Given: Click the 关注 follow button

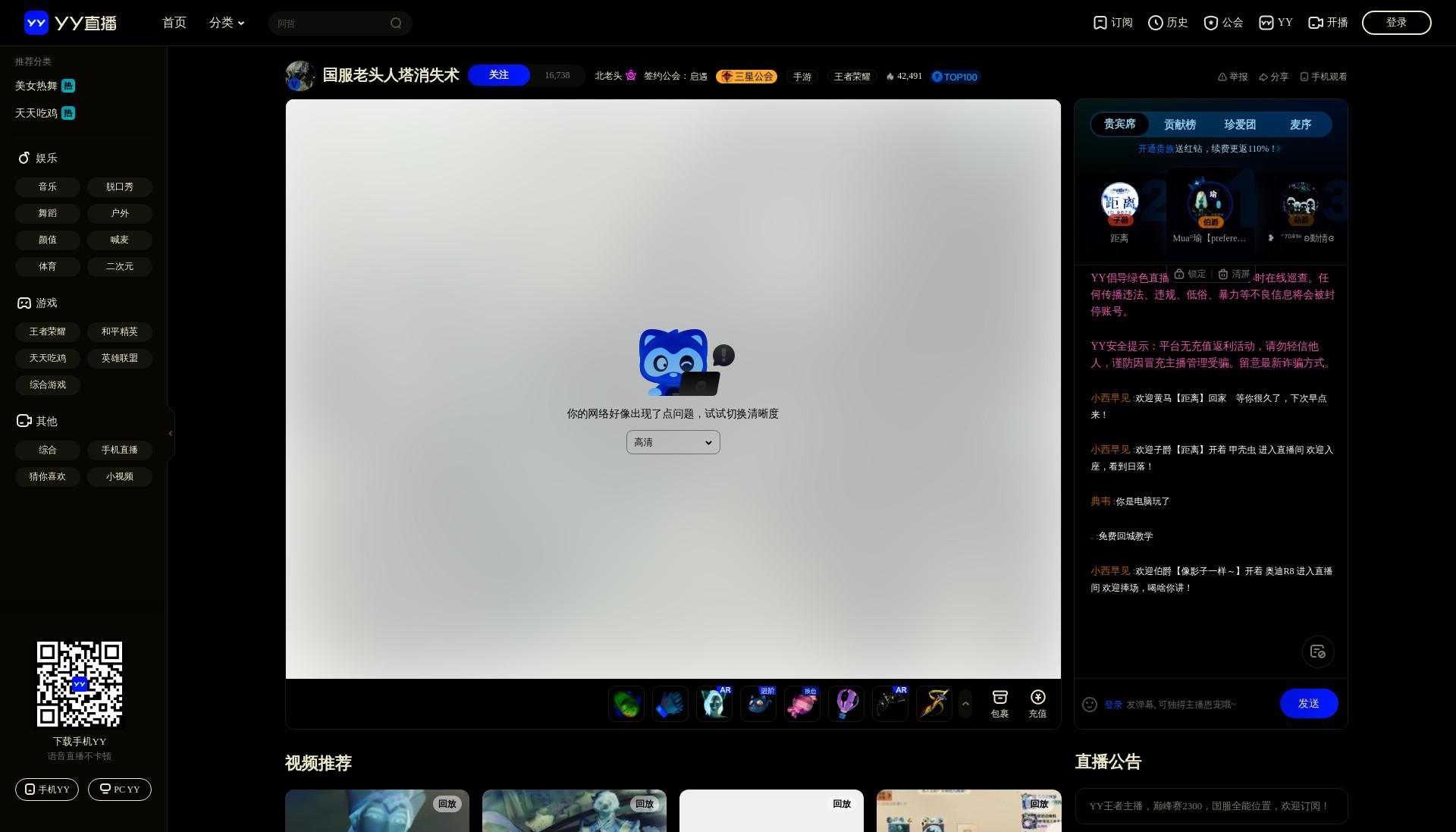Looking at the screenshot, I should tap(499, 75).
